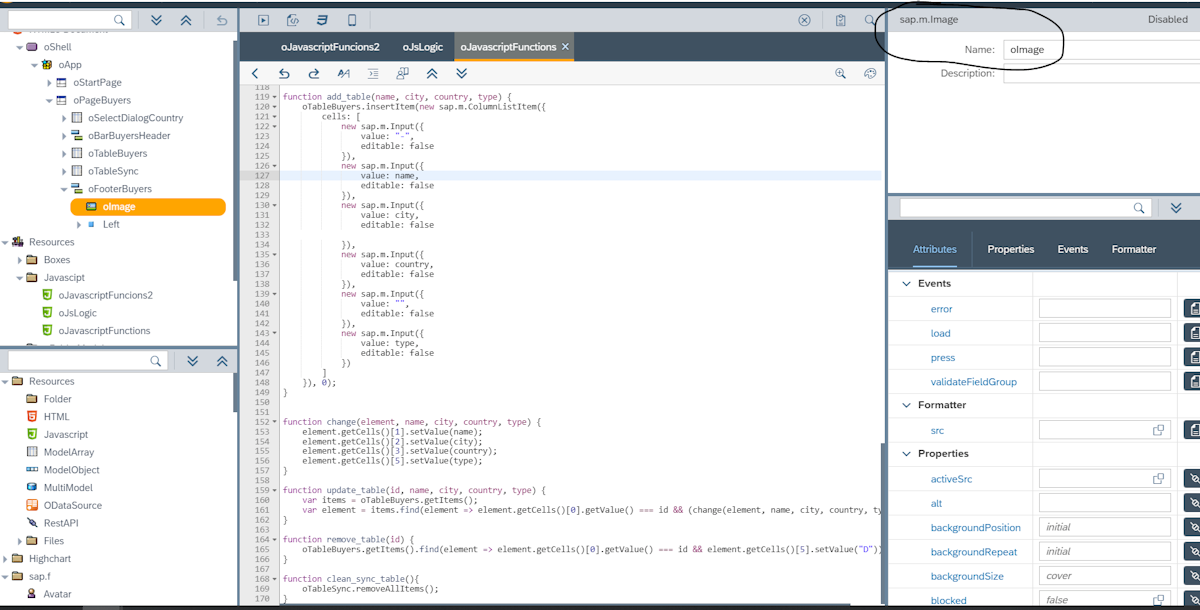
Task: Click the application tree search box
Action: pos(69,20)
